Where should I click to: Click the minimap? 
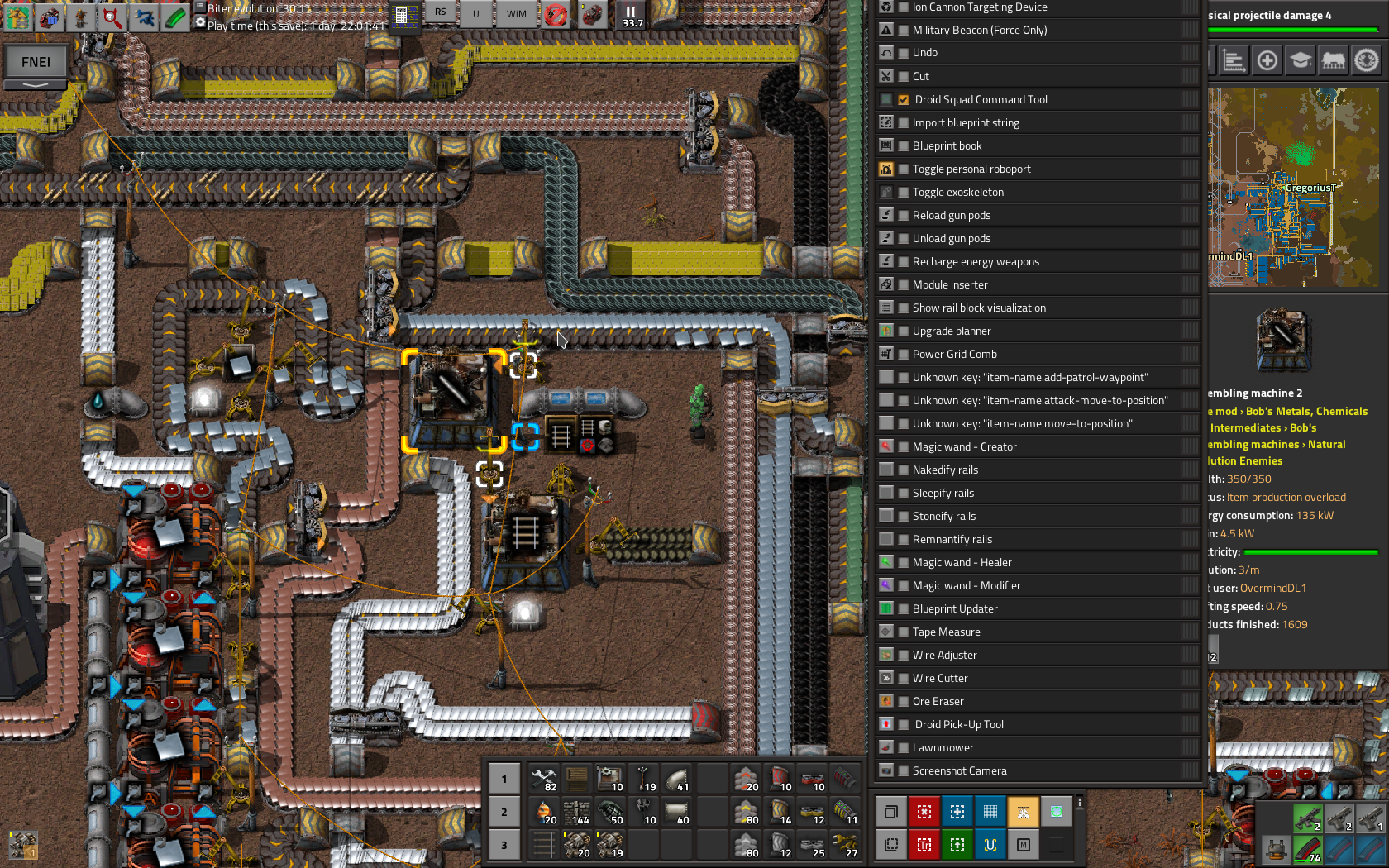[x=1294, y=188]
